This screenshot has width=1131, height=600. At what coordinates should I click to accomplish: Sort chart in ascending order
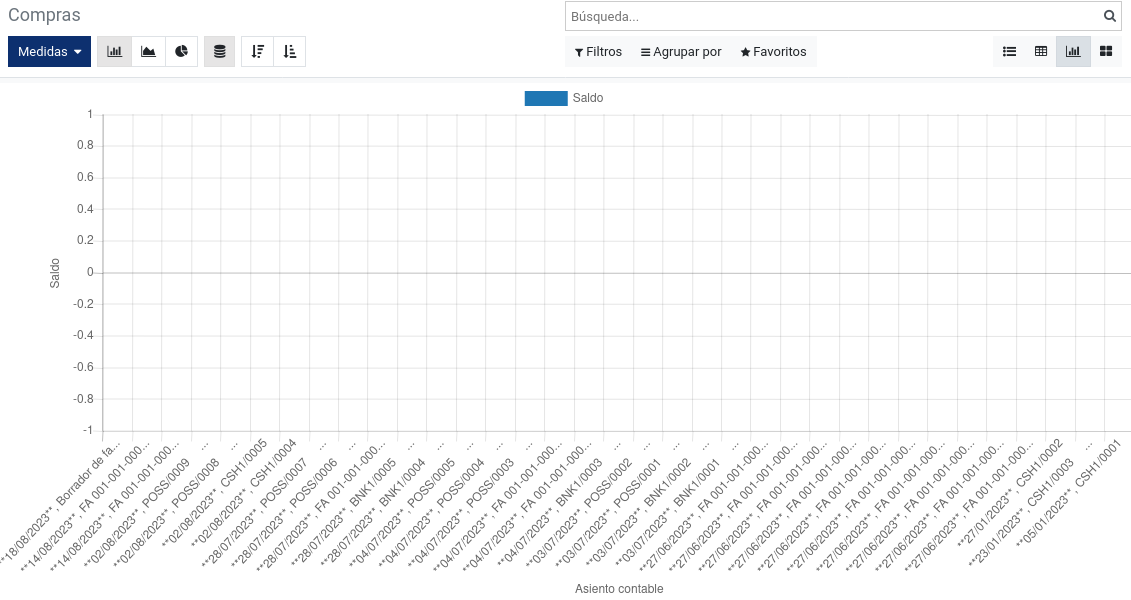click(289, 51)
